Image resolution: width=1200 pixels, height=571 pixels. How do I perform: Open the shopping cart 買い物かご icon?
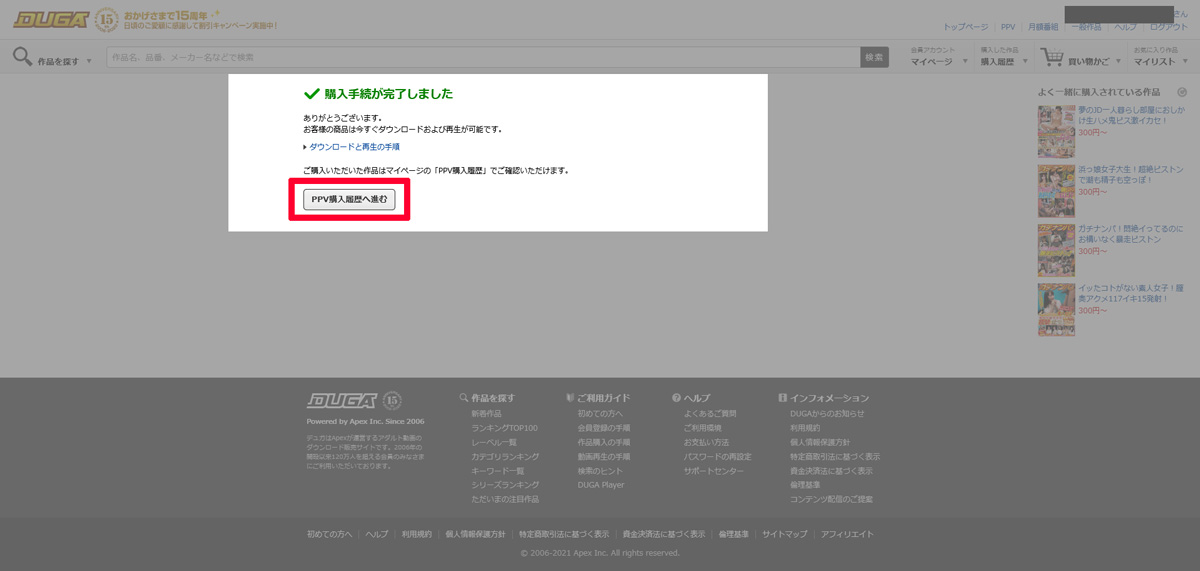(x=1051, y=57)
